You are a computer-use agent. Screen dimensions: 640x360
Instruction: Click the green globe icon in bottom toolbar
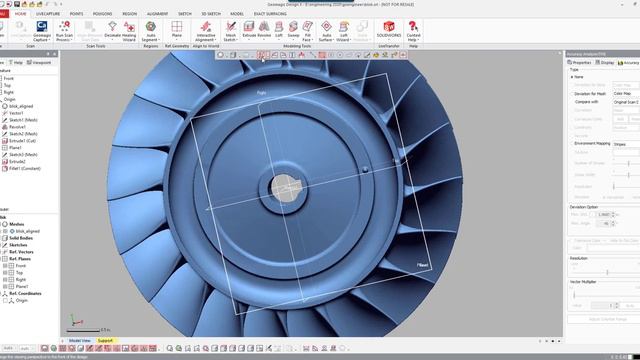53,348
